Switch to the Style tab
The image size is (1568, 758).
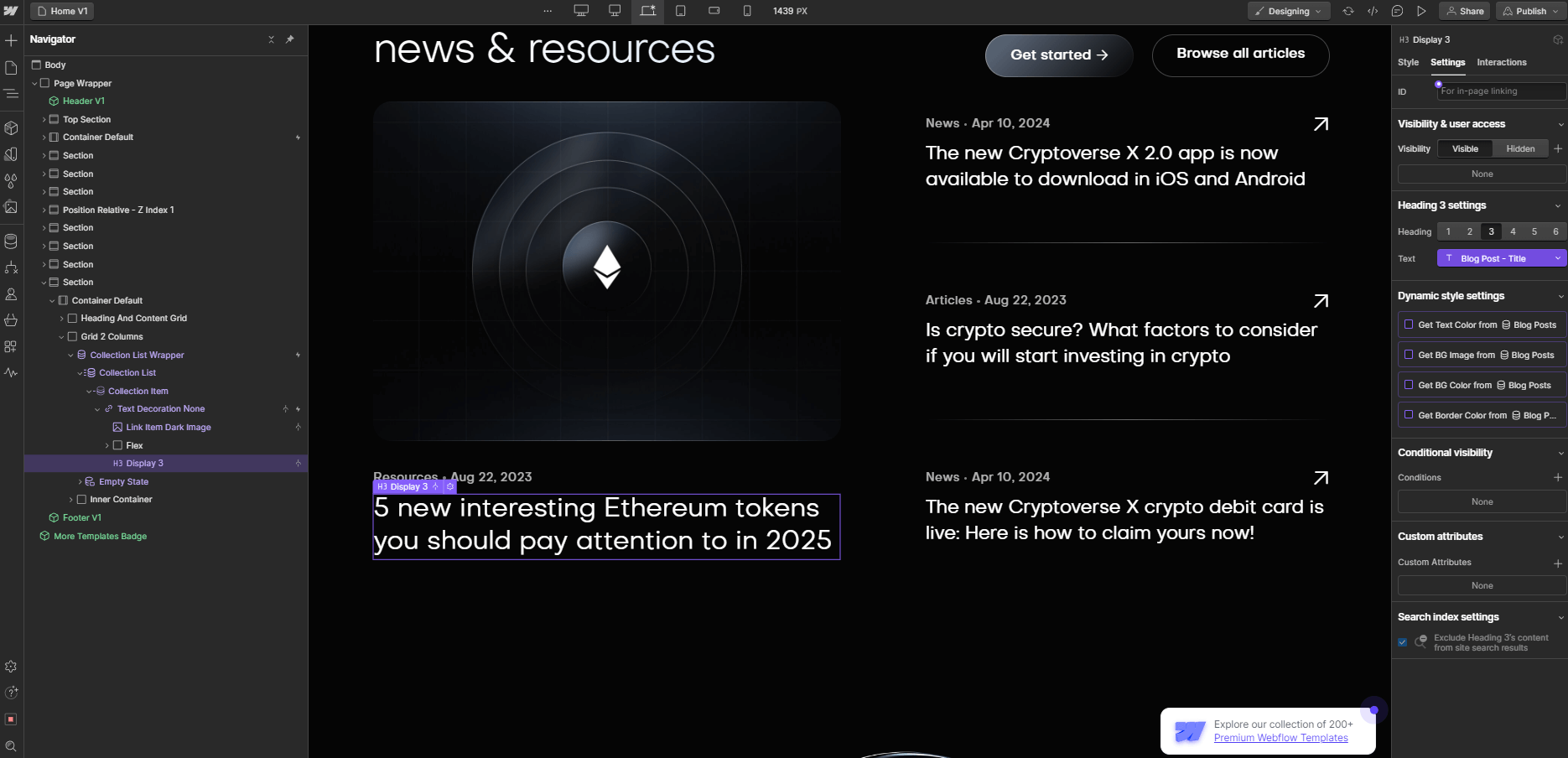(1408, 62)
